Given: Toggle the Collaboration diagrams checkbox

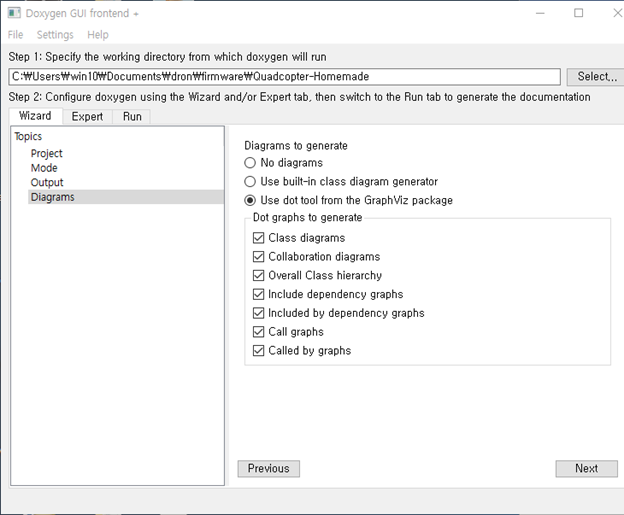Looking at the screenshot, I should (259, 257).
